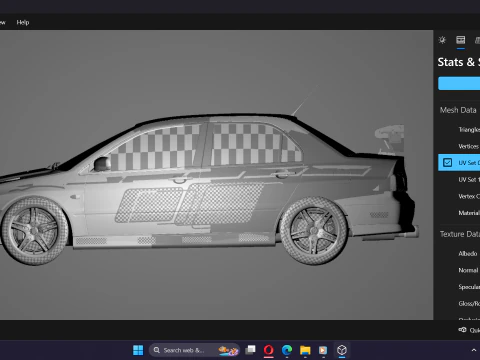Image resolution: width=480 pixels, height=360 pixels.
Task: Select the Specular texture option
Action: pos(469,287)
